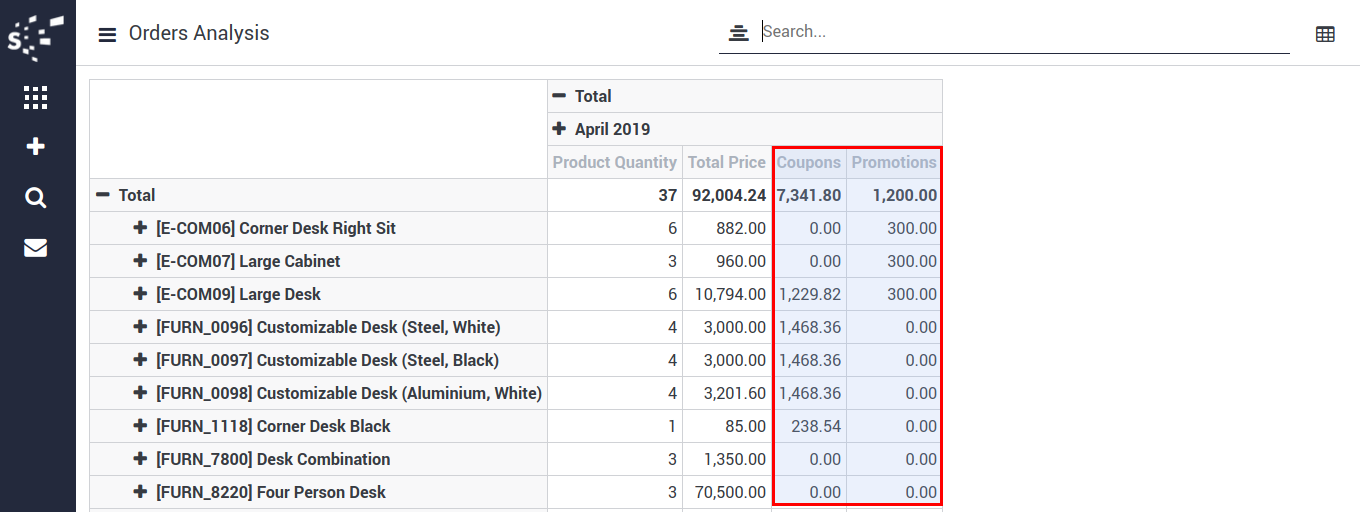1360x512 pixels.
Task: Expand the [E-COM09] Large Desk row
Action: (x=141, y=294)
